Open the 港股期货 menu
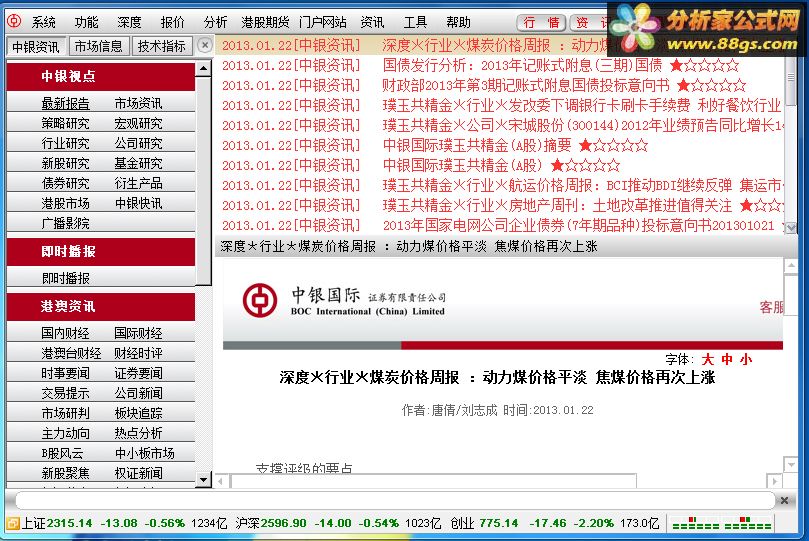The image size is (809, 541). point(265,22)
